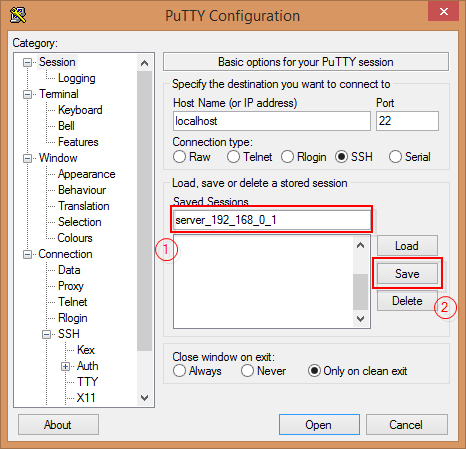Open the Features category

click(x=78, y=142)
